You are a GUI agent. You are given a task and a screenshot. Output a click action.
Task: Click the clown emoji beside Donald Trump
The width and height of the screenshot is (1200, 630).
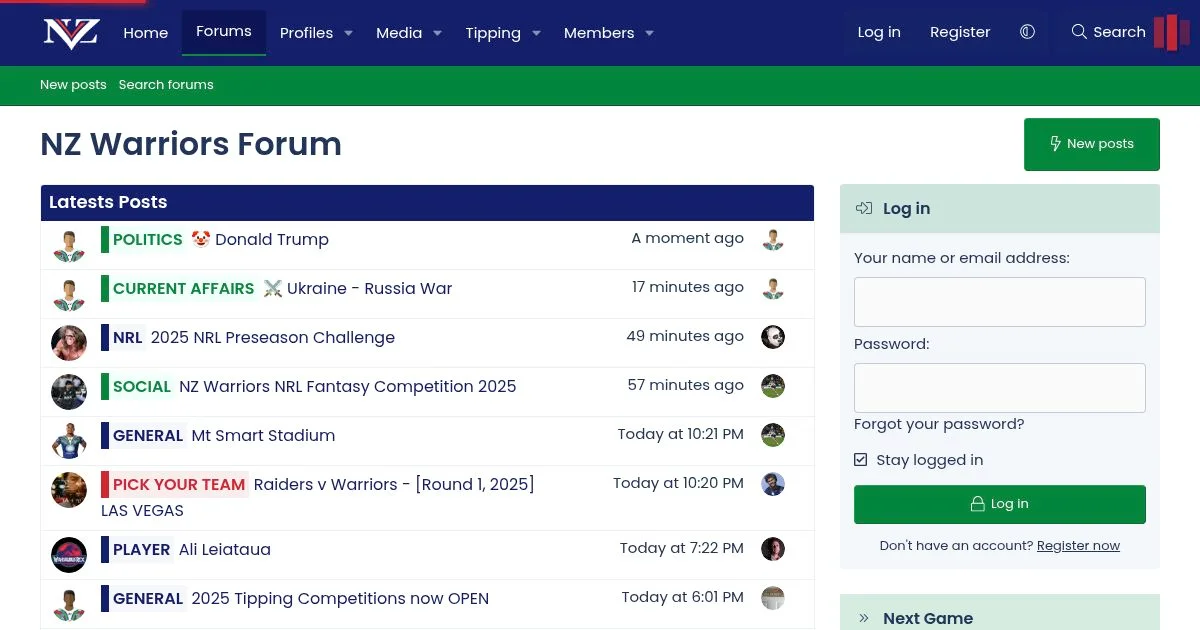tap(200, 239)
